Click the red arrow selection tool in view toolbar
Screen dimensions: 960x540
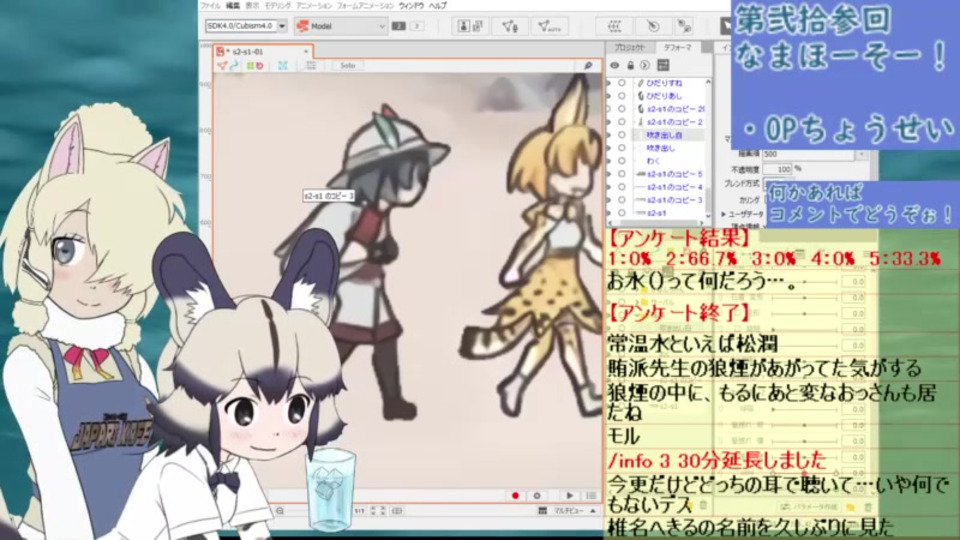click(x=222, y=66)
